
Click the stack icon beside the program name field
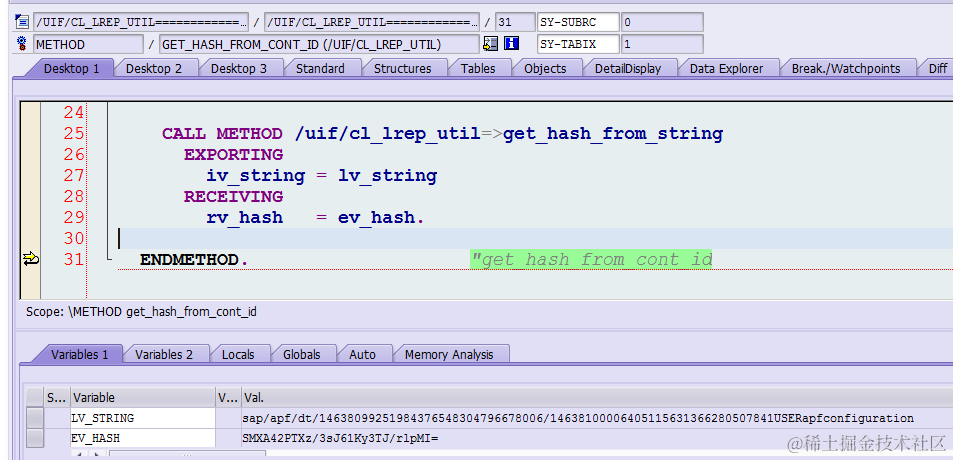(22, 22)
